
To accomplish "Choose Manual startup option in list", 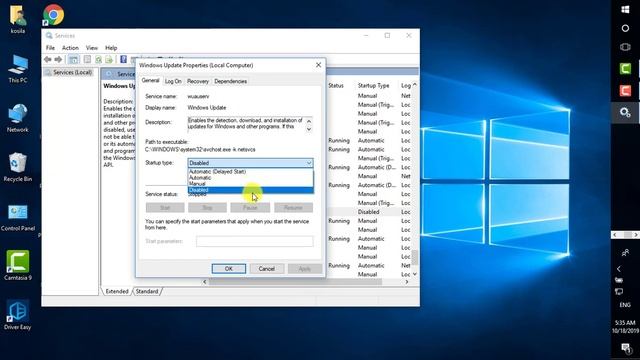I will pyautogui.click(x=250, y=184).
